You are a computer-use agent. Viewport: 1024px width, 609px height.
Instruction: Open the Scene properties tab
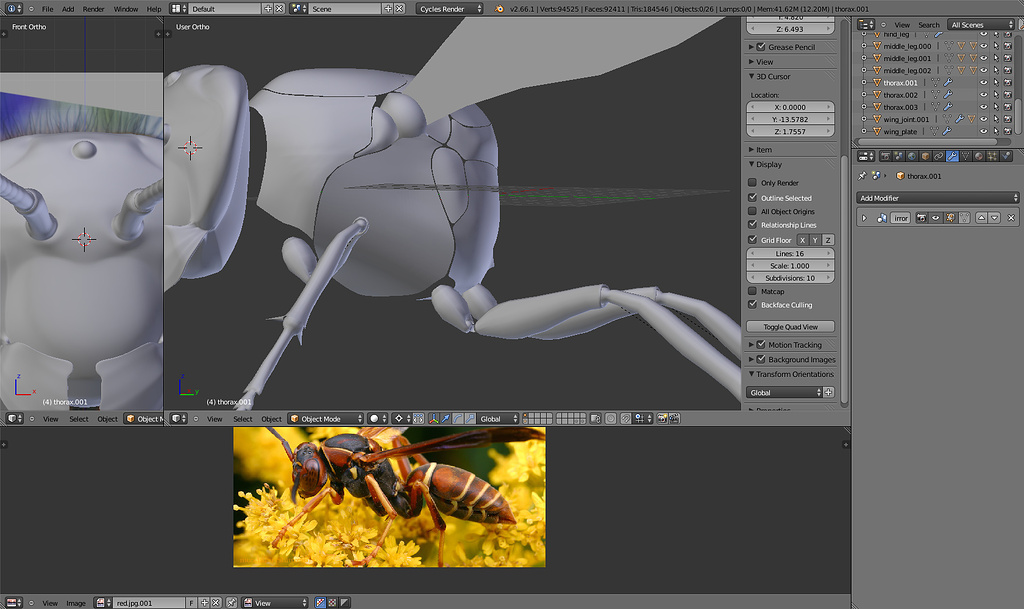coord(899,156)
